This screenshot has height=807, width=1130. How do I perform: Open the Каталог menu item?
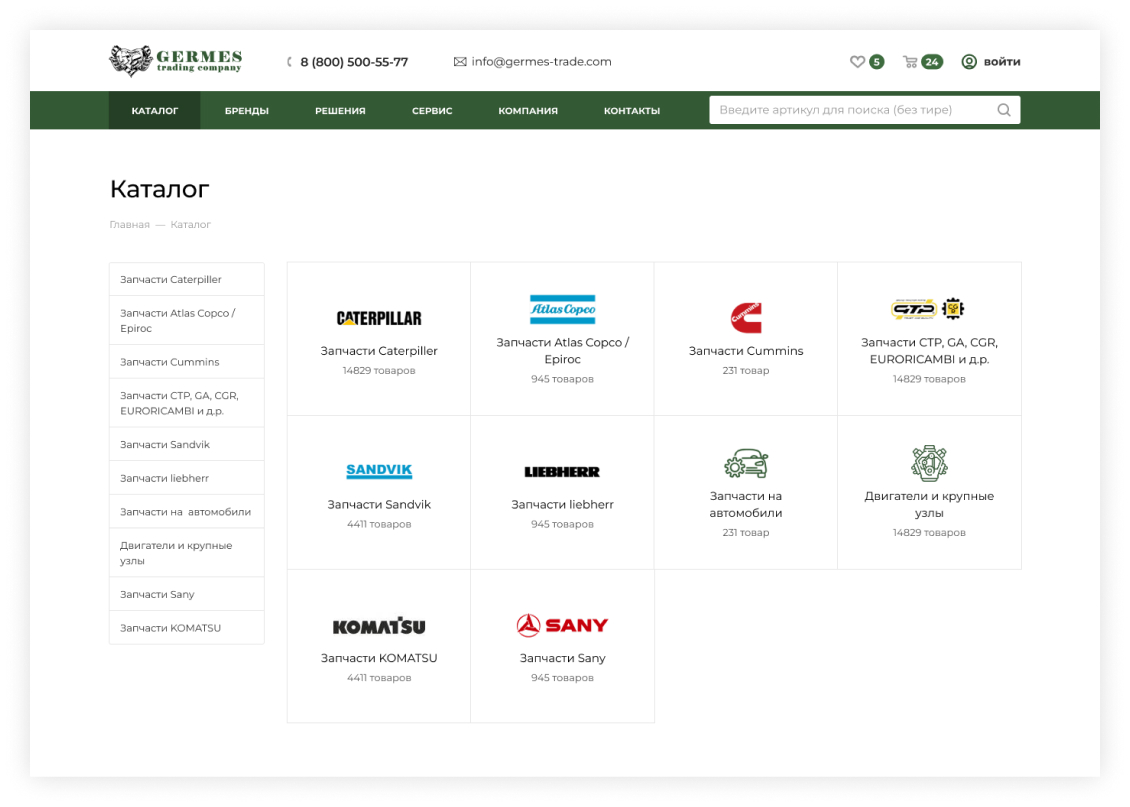[x=155, y=110]
